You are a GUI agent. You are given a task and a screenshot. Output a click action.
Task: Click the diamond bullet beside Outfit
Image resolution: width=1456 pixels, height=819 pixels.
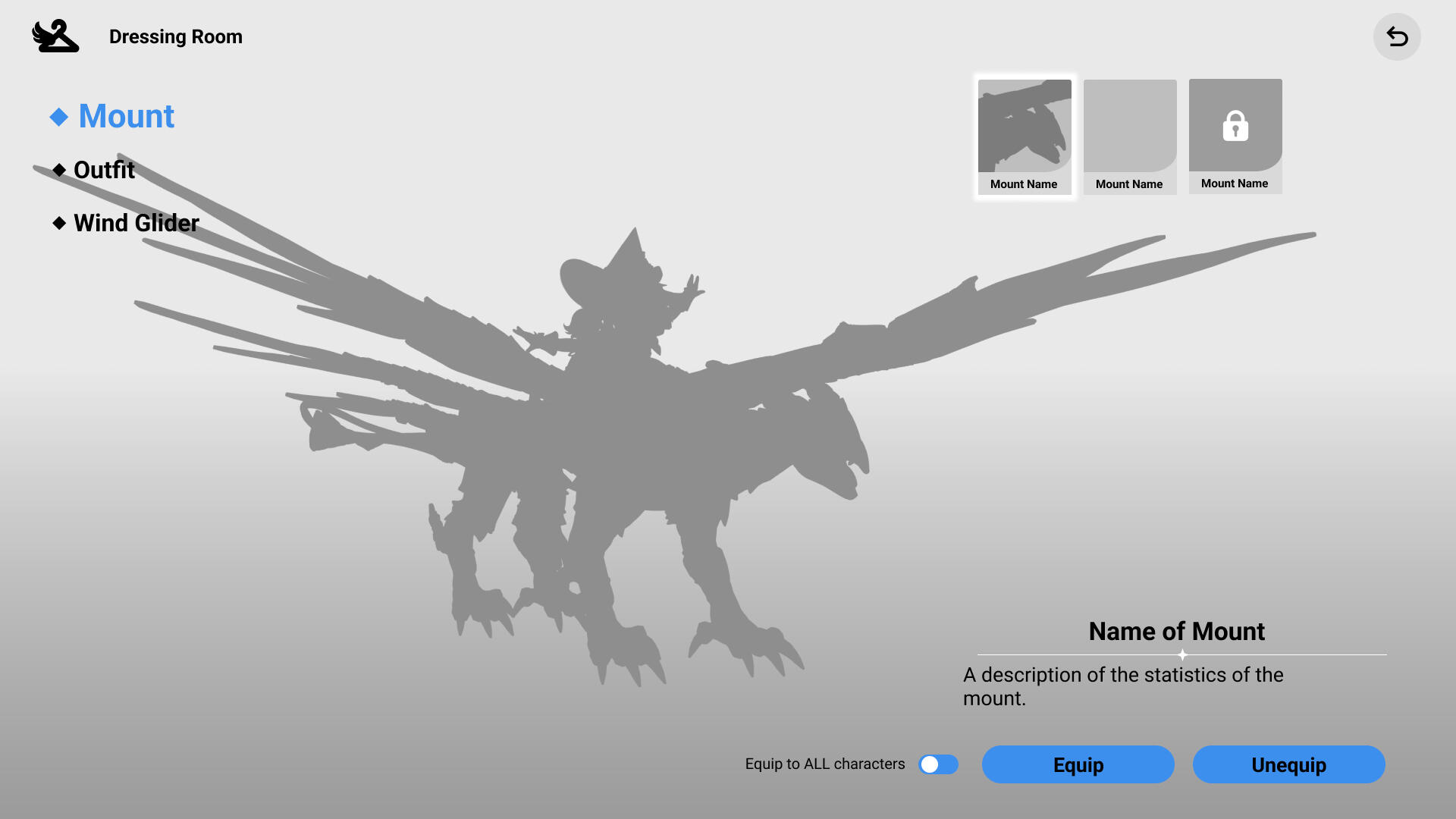[x=59, y=170]
